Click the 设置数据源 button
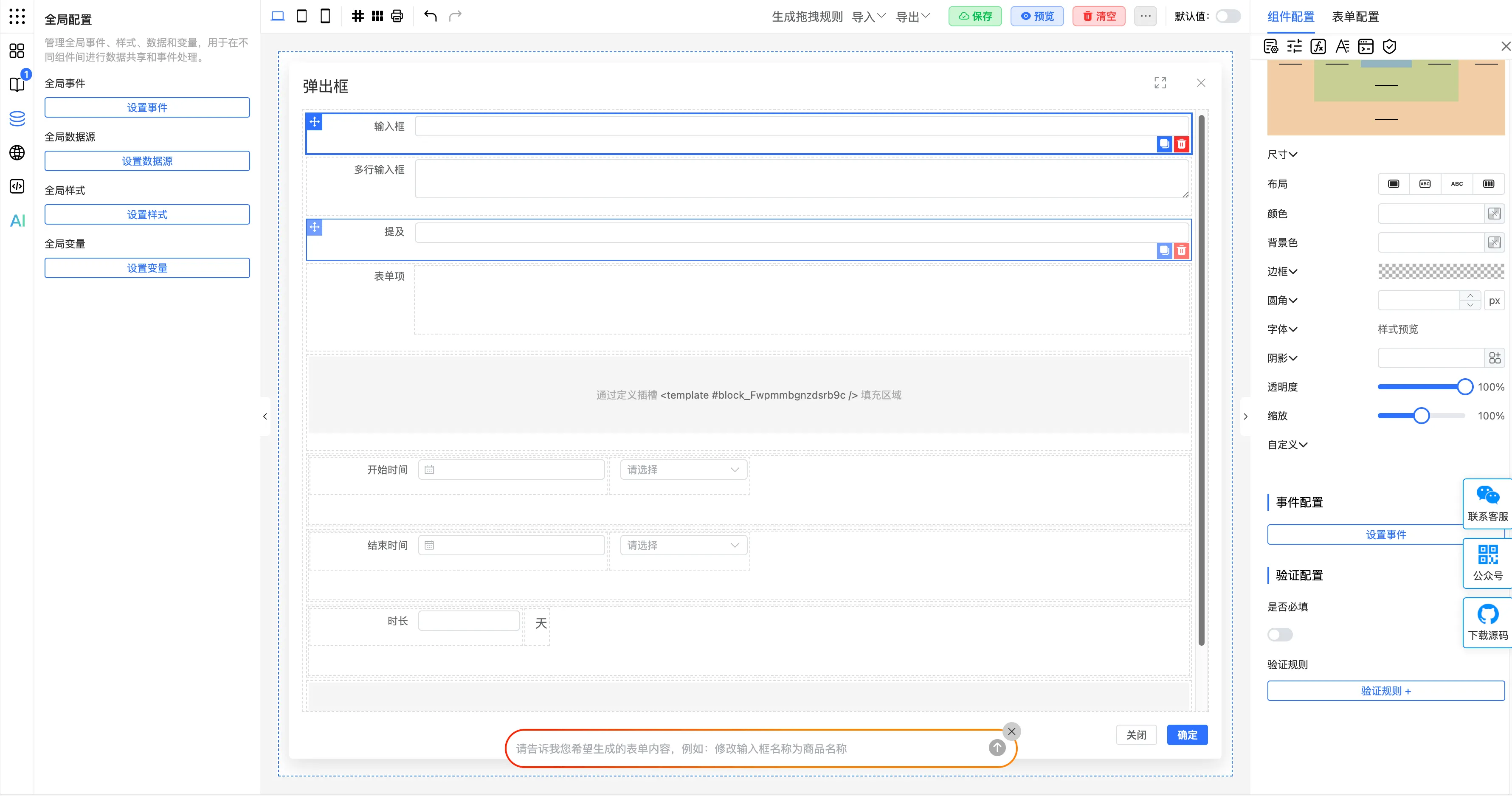This screenshot has width=1512, height=796. pyautogui.click(x=147, y=161)
